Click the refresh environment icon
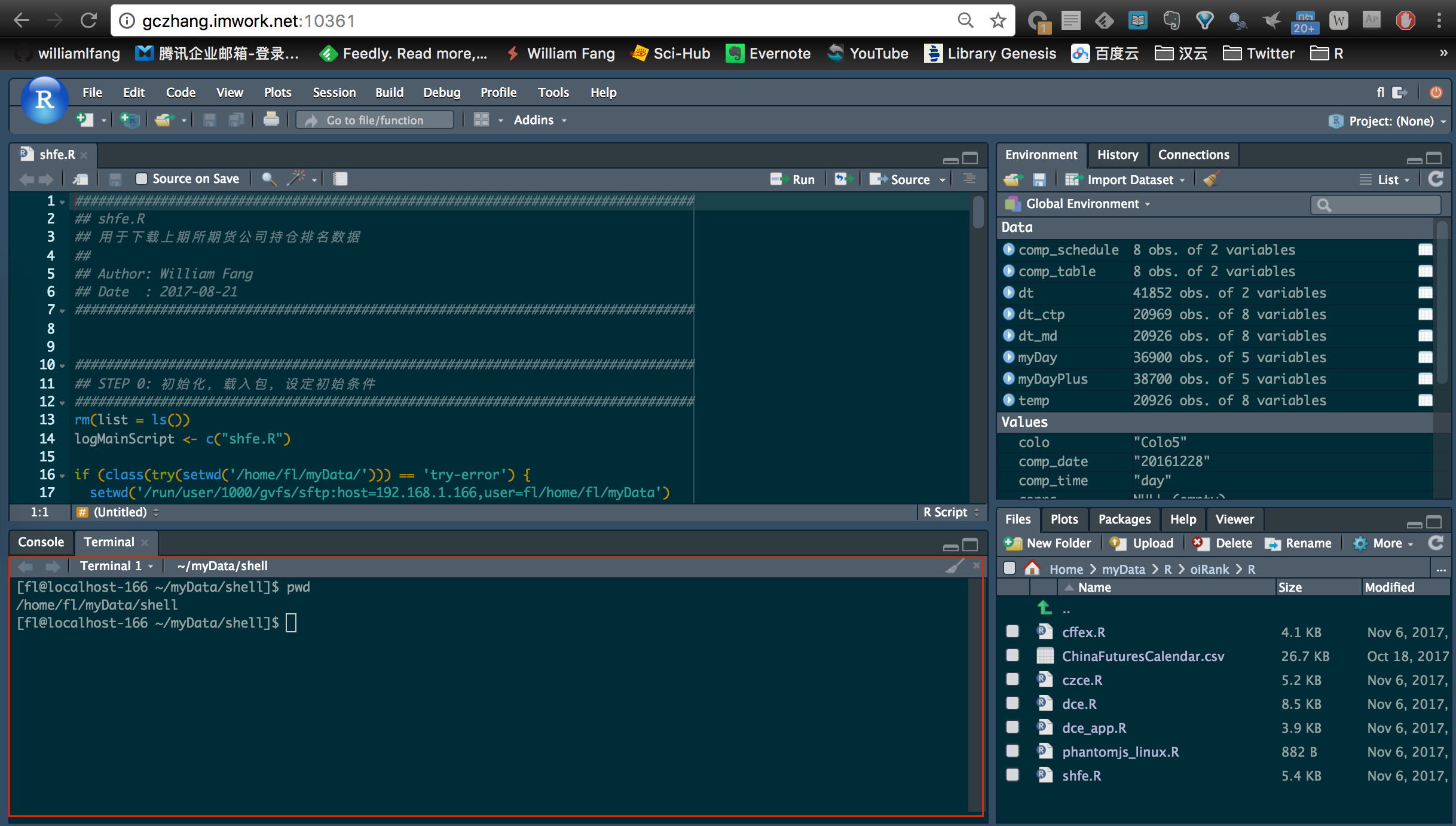 point(1436,179)
